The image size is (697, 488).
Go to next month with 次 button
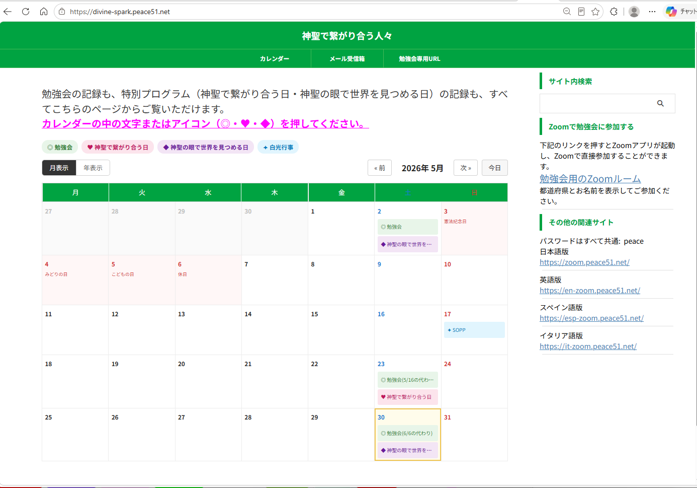[465, 168]
